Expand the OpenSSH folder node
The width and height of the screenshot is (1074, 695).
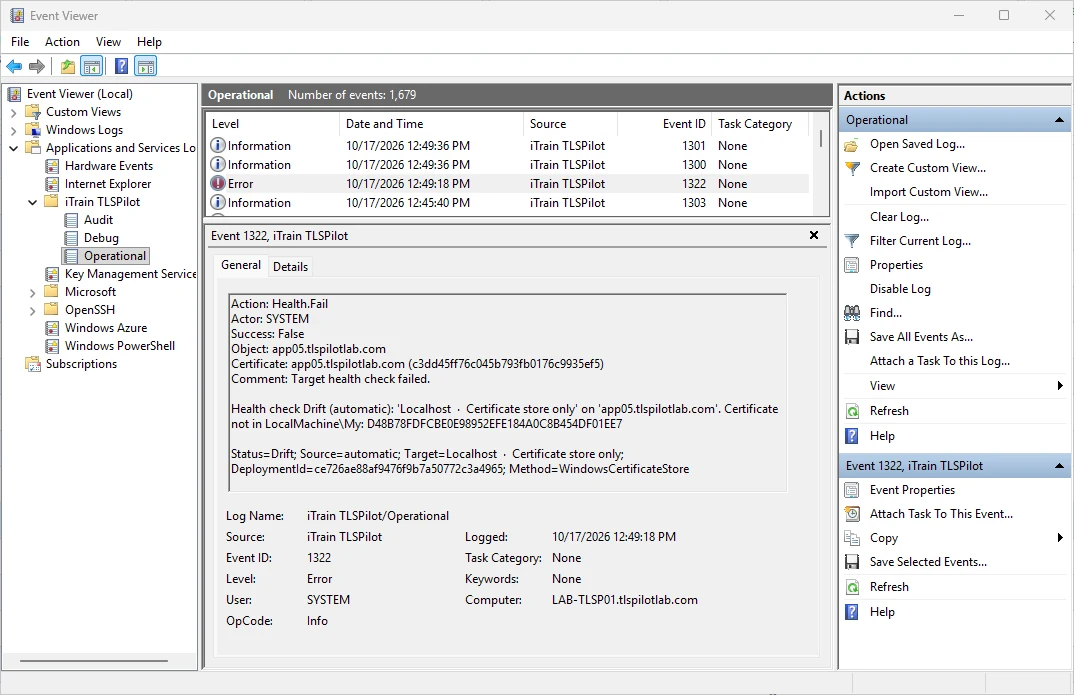point(33,310)
